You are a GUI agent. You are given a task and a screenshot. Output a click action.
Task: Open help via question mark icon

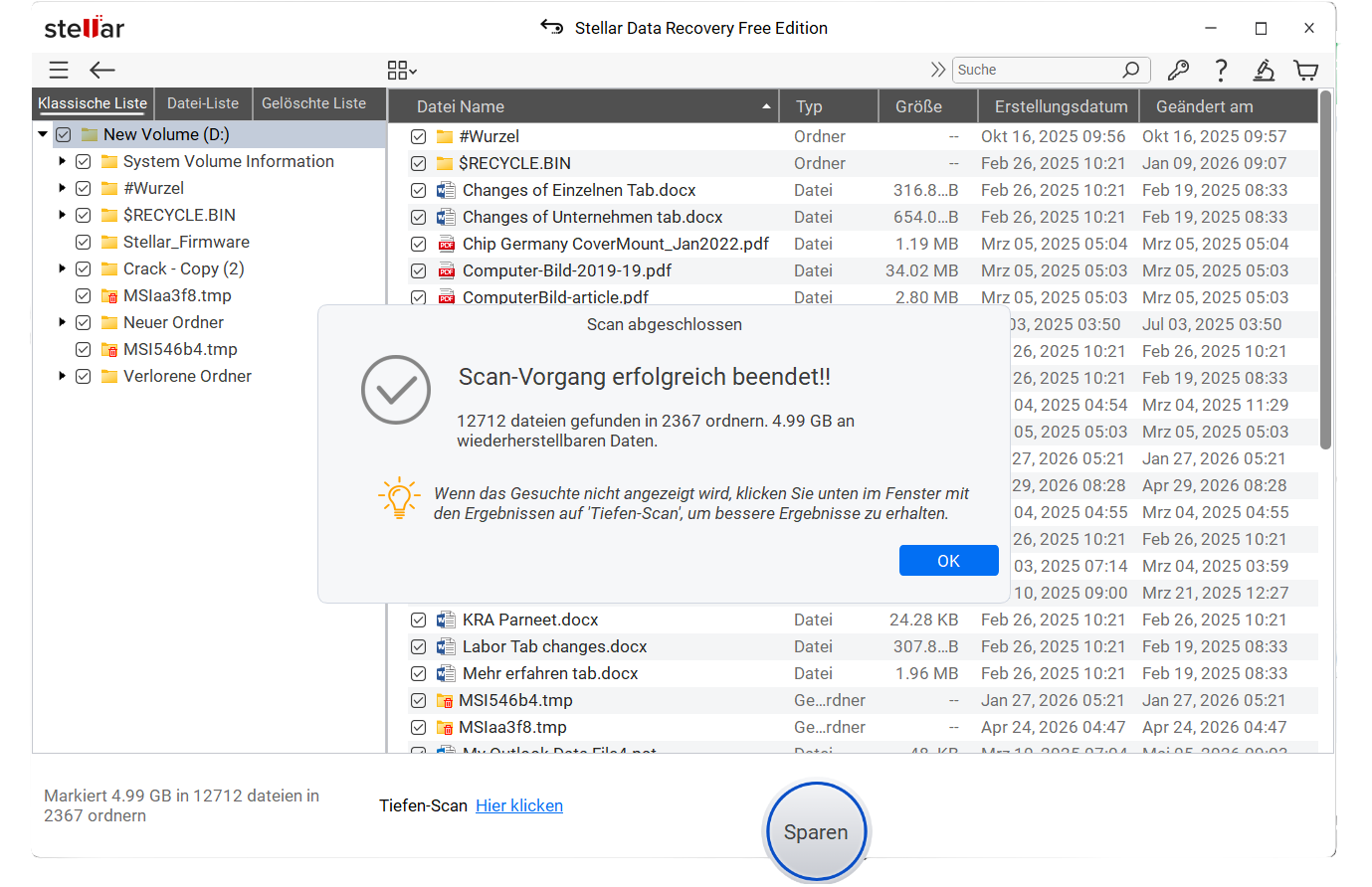[1221, 70]
